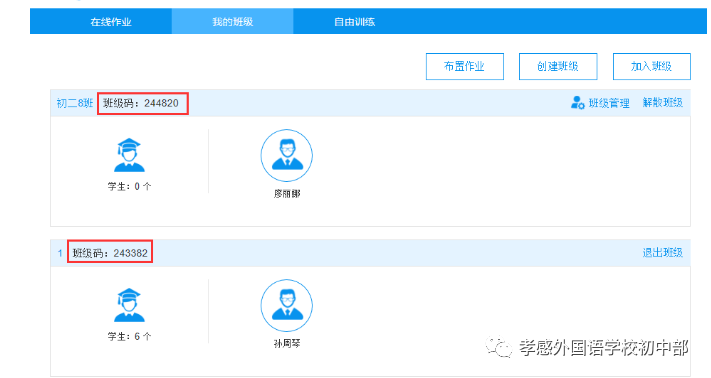The width and height of the screenshot is (711, 378).
Task: Click teacher name 孙周琴
Action: tap(287, 344)
